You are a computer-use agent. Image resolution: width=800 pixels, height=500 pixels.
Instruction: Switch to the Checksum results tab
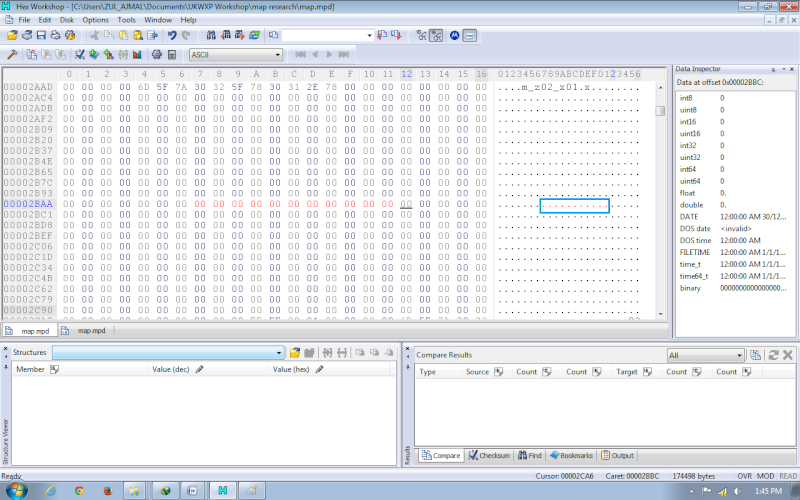tap(489, 456)
